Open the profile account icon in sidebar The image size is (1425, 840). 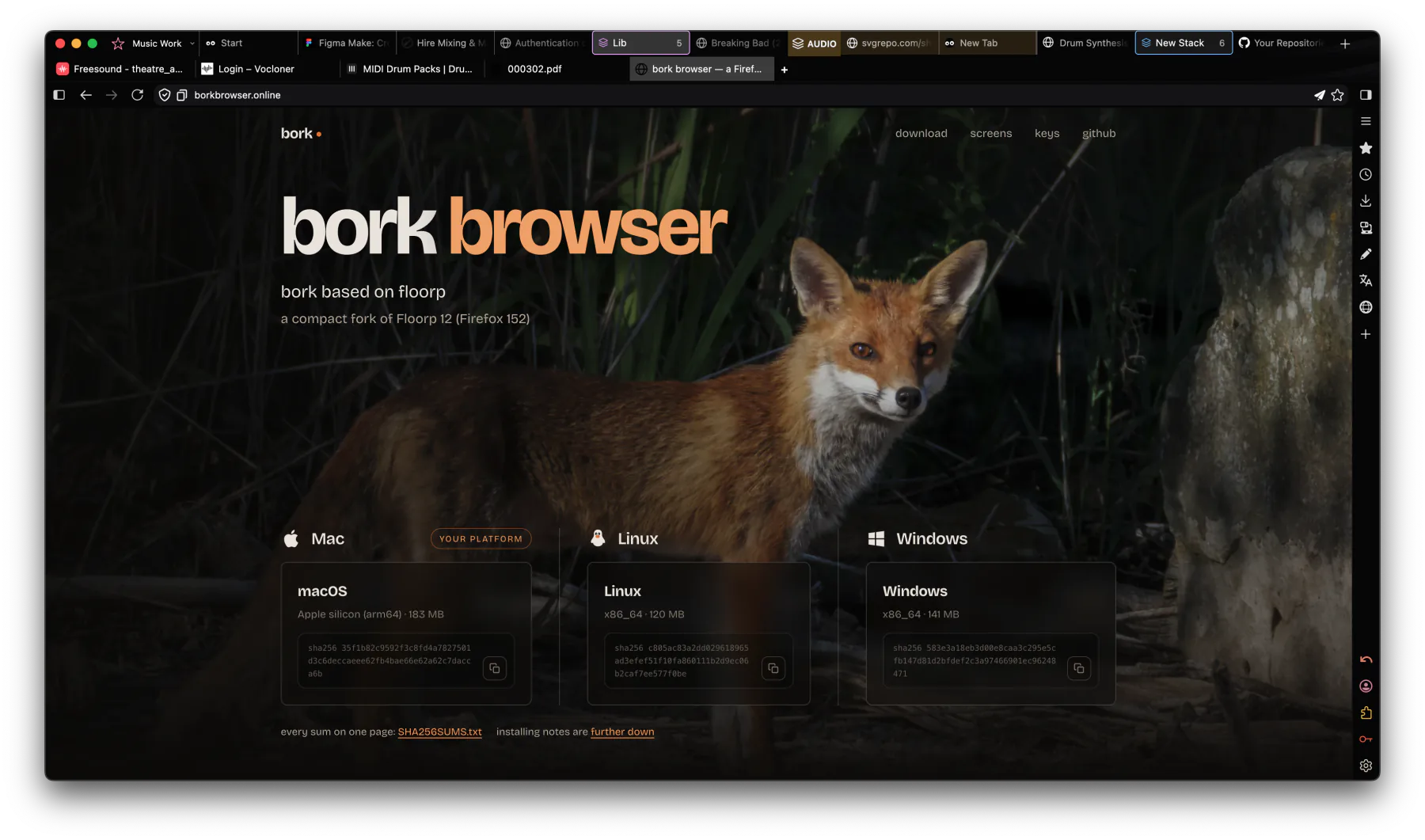(1366, 686)
